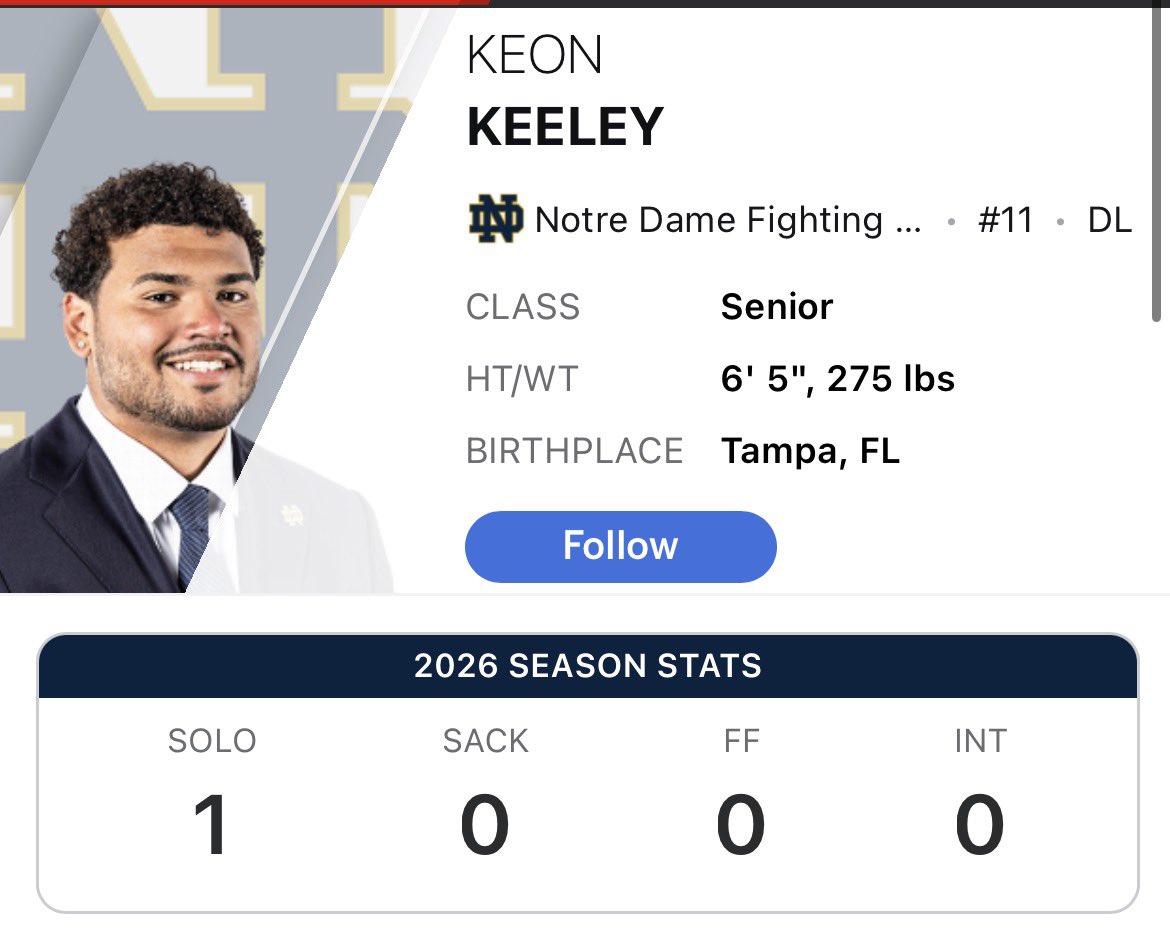Click the SOLO tackles stat value
The width and height of the screenshot is (1170, 936).
(x=211, y=825)
